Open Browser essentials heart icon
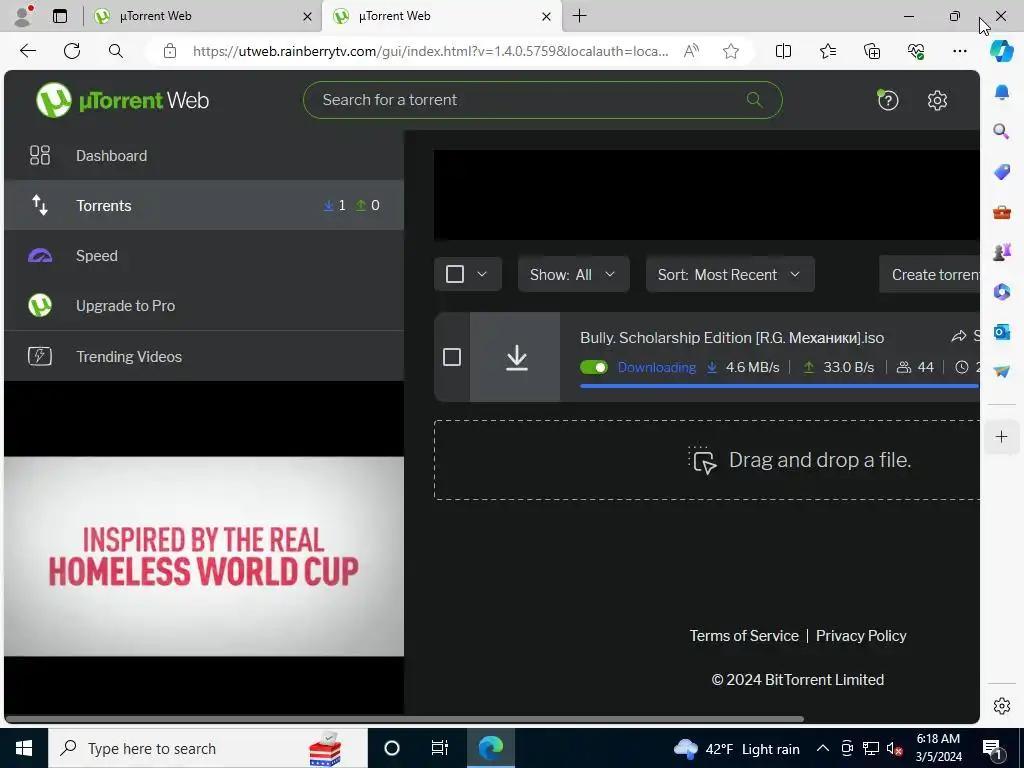Viewport: 1024px width, 768px height. (x=916, y=51)
